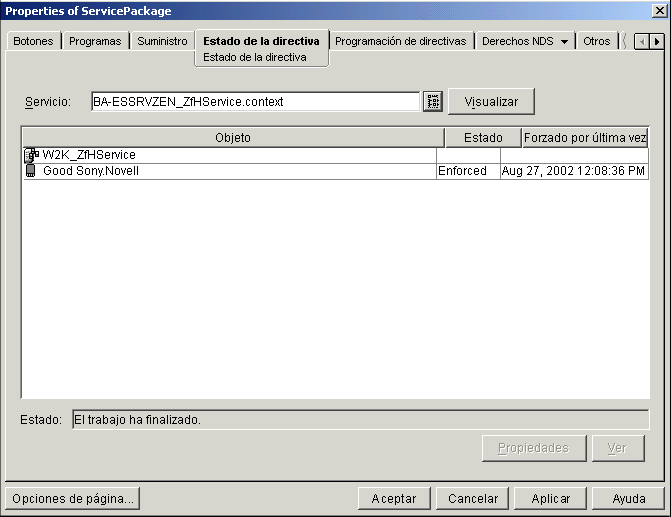The height and width of the screenshot is (517, 671).
Task: Open Ayuda help
Action: [628, 499]
